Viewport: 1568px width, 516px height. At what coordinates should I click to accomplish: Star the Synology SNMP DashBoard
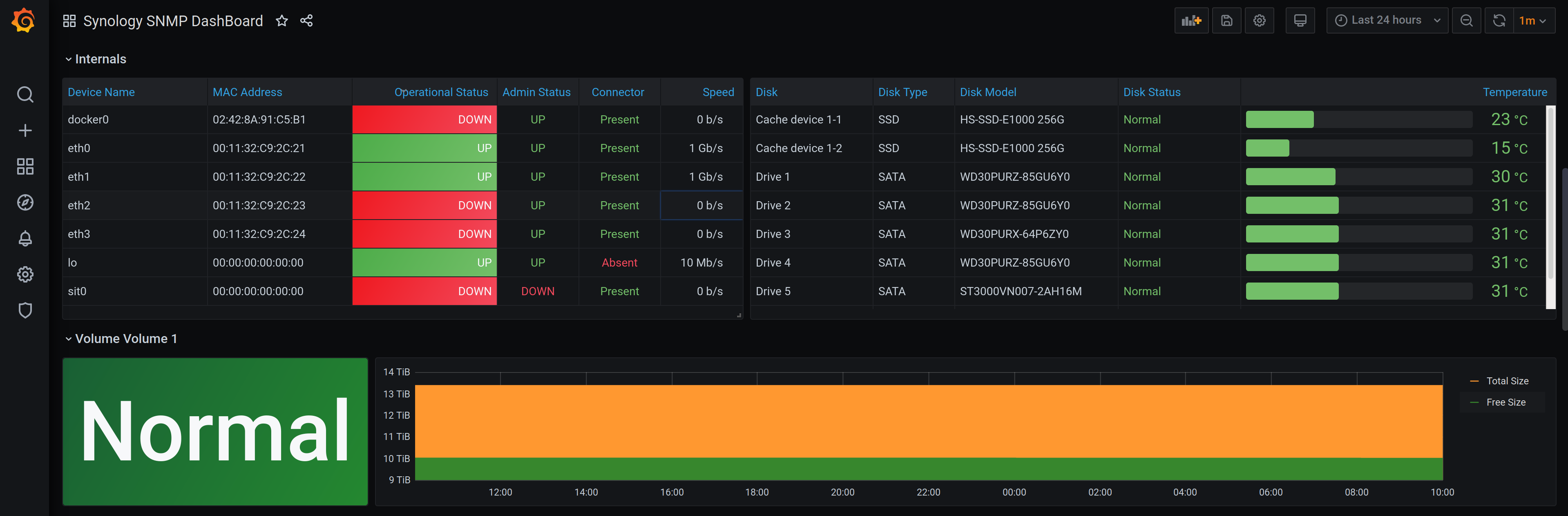click(281, 21)
